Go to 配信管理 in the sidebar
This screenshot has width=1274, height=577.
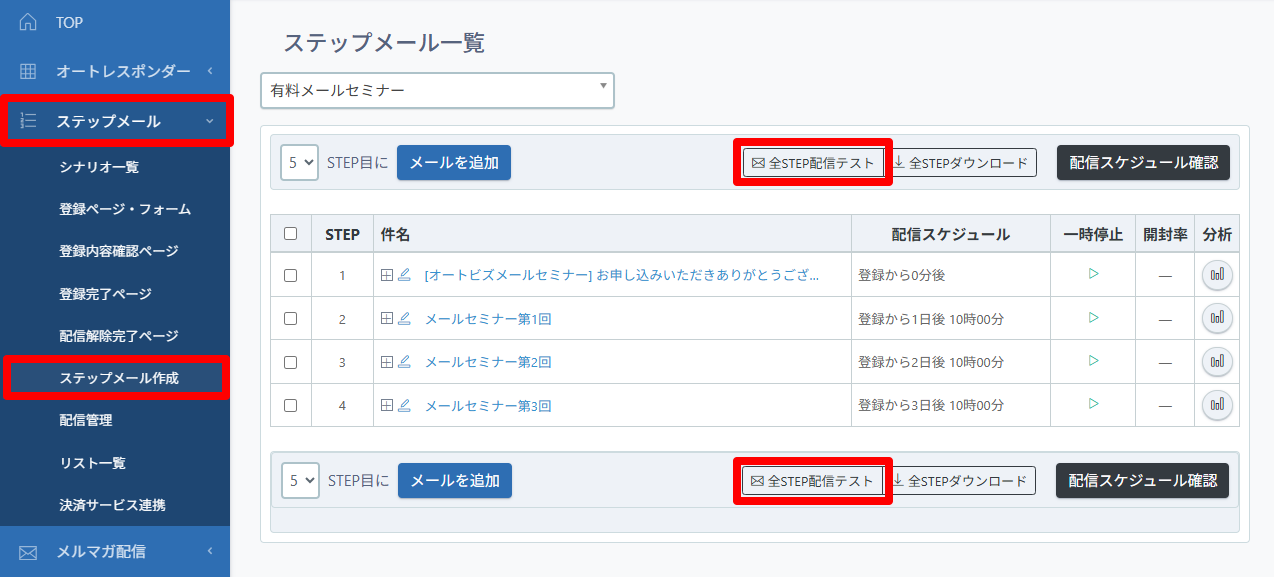pyautogui.click(x=85, y=420)
